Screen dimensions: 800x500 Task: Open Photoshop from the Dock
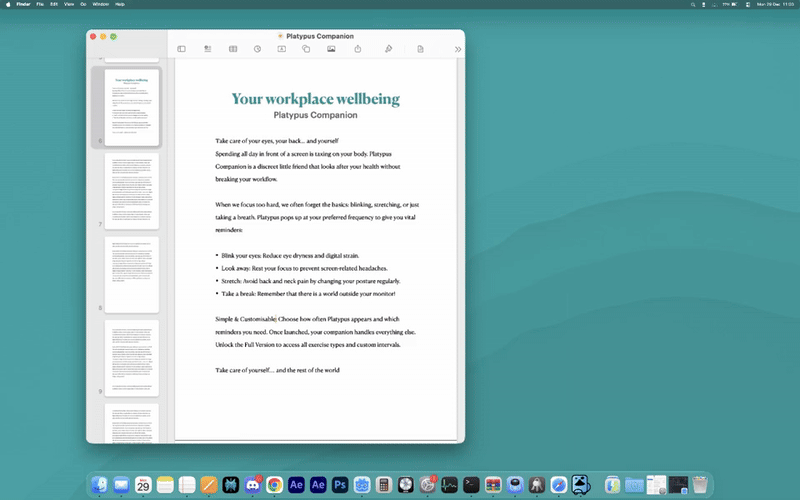pos(340,485)
